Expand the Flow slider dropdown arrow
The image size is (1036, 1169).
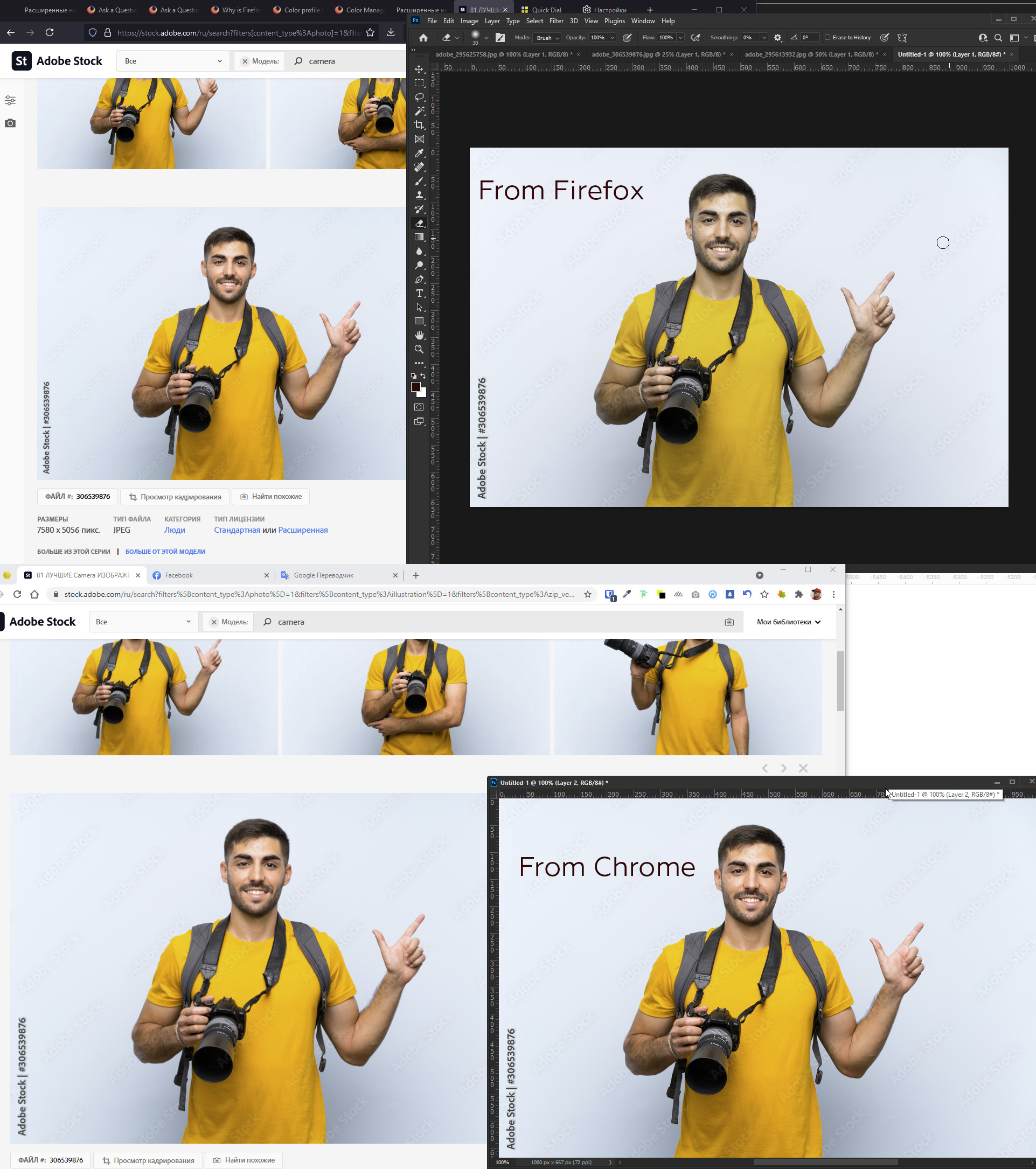[681, 38]
